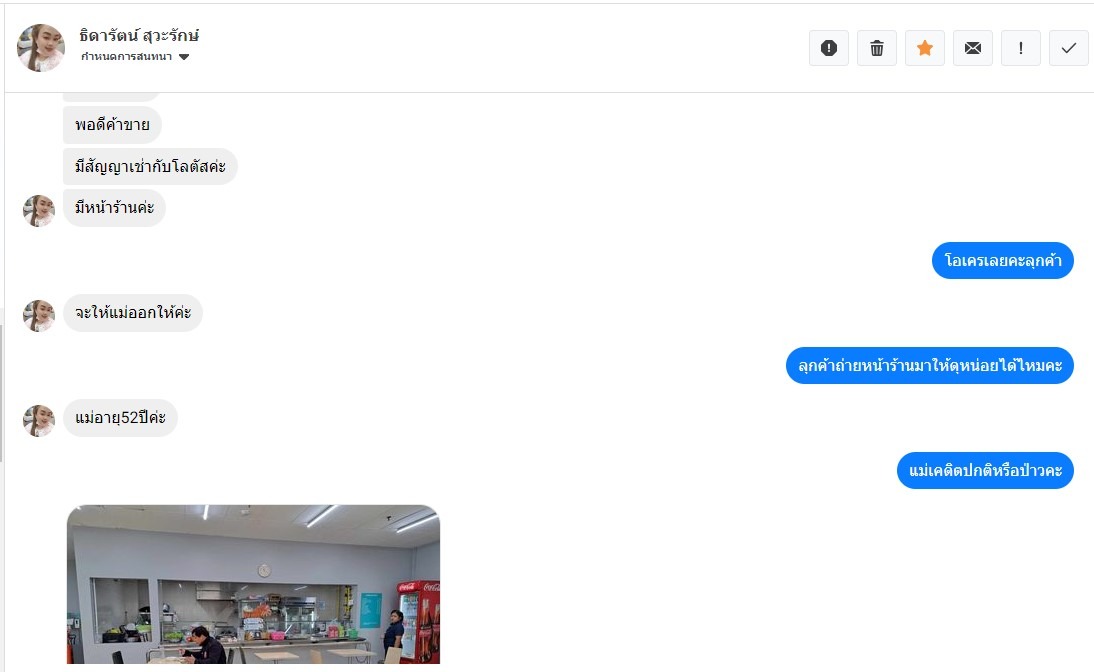This screenshot has height=672, width=1094.
Task: Select the ลูกค้าถ่ายหน้าร้าน sent message bubble
Action: pyautogui.click(x=929, y=366)
